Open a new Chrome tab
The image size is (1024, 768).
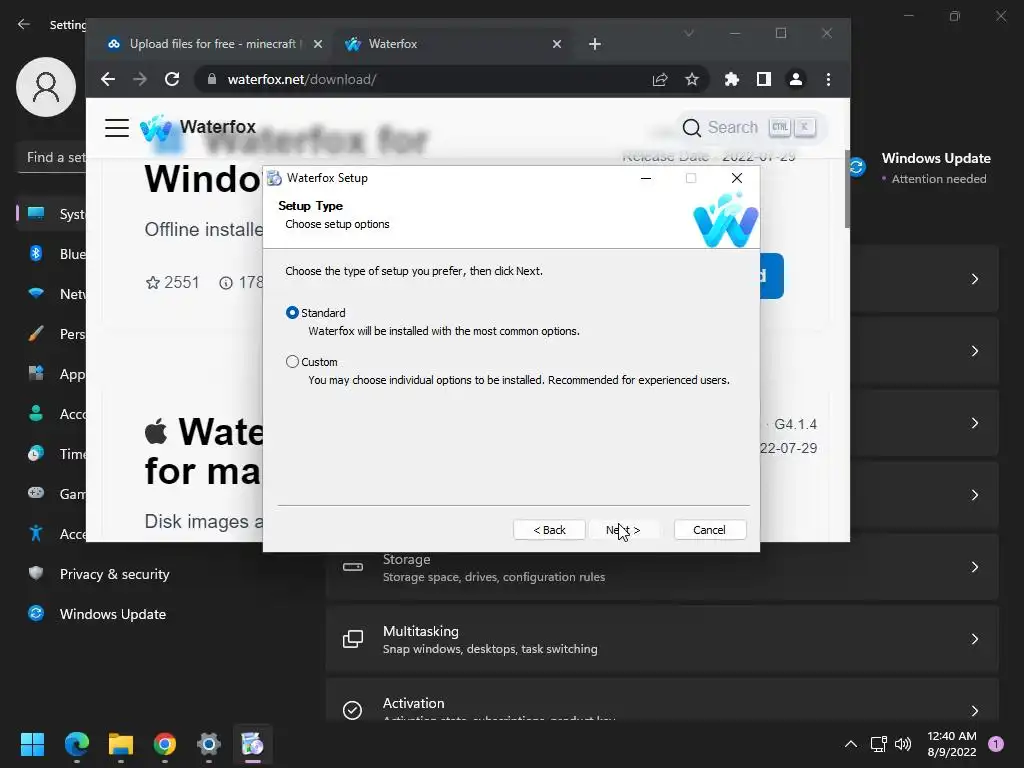594,44
